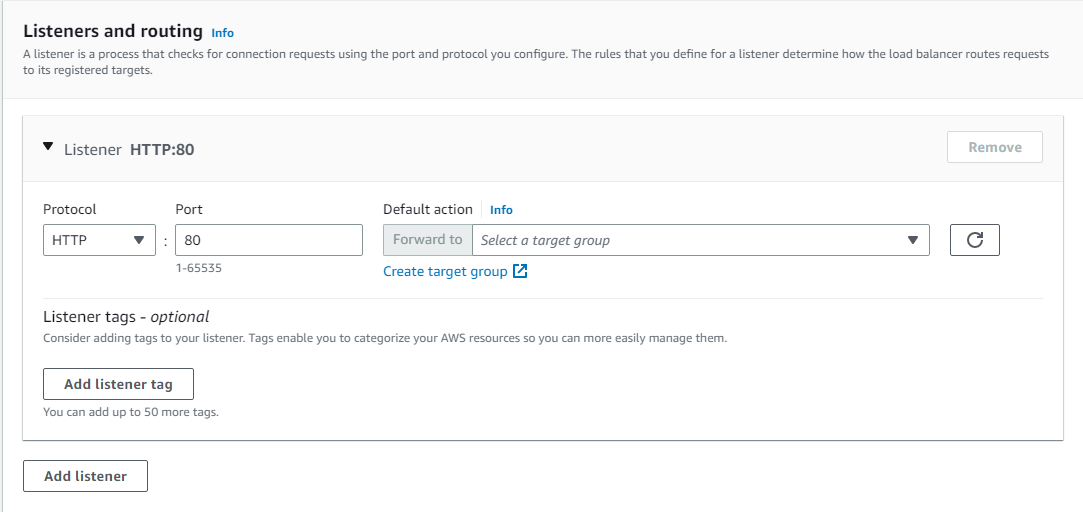This screenshot has height=512, width=1083.
Task: Click Add listener tag button
Action: coord(118,384)
